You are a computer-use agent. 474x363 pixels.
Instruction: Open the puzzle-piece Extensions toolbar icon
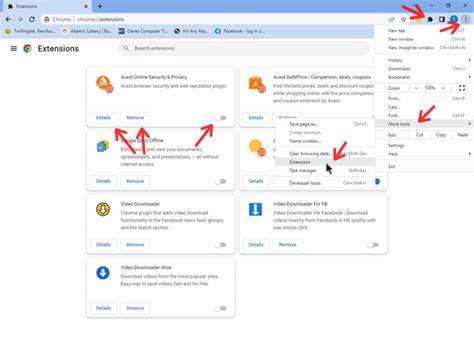point(430,19)
